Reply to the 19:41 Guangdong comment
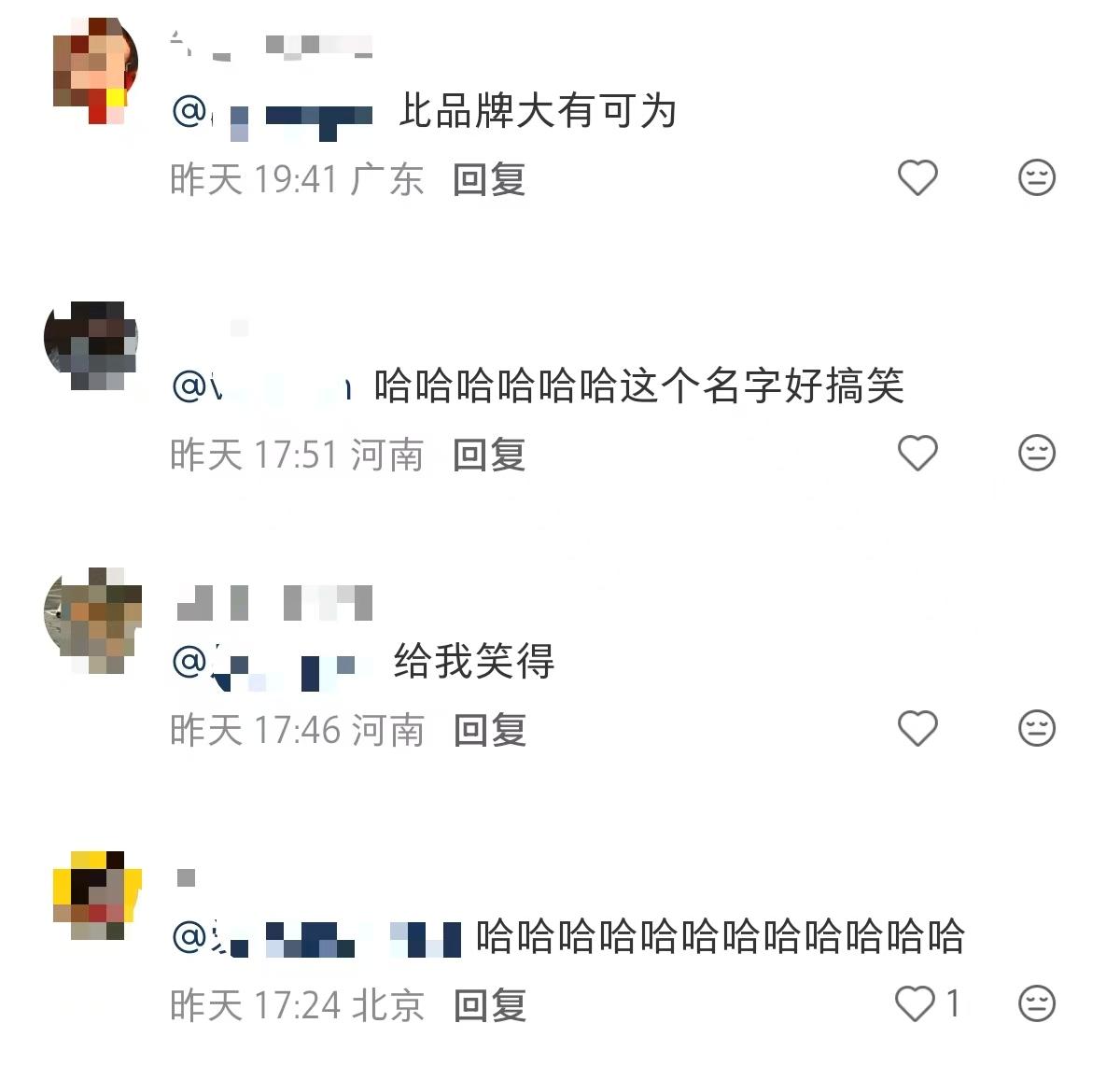Viewport: 1120px width, 1065px height. pos(489,179)
